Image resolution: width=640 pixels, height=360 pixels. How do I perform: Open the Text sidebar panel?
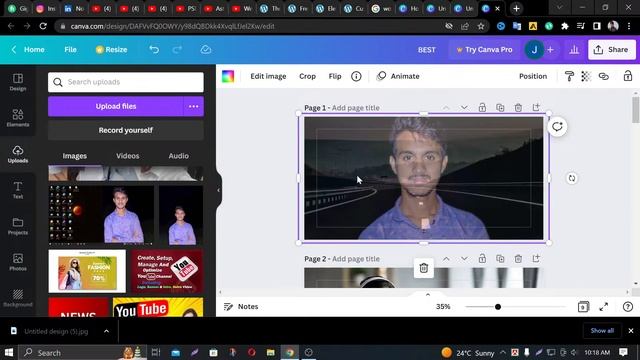coord(18,190)
